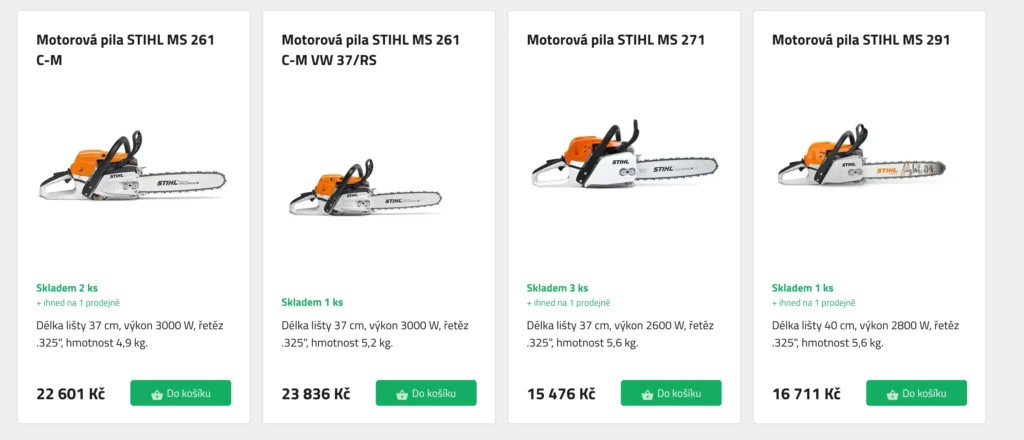Image resolution: width=1024 pixels, height=440 pixels.
Task: Click basket icon for MS 261 C-M
Action: [x=157, y=394]
